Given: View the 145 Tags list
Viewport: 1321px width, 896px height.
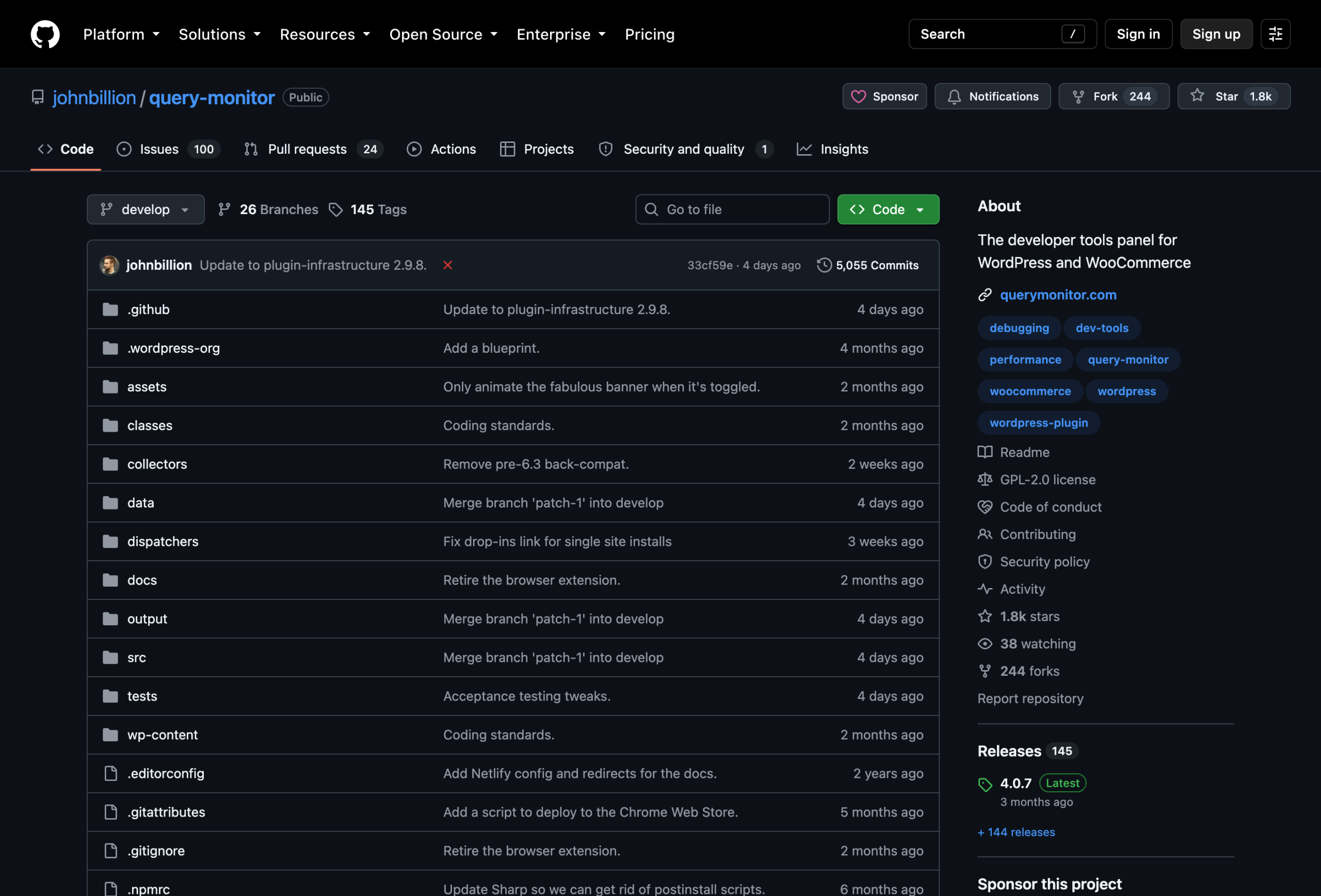Looking at the screenshot, I should 368,209.
